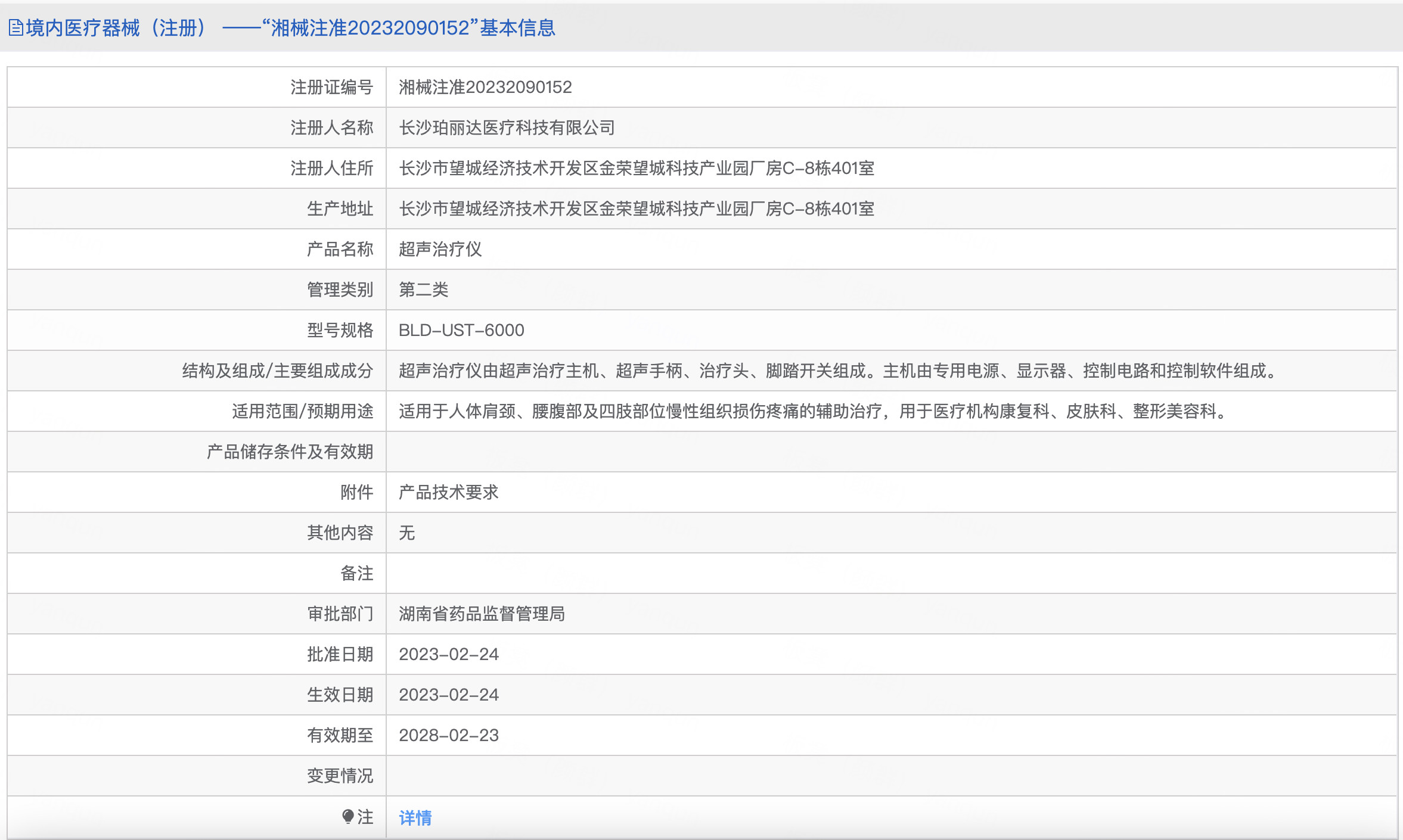Click the 结构及组成/主要组成成分 label
This screenshot has width=1403, height=840.
[278, 371]
